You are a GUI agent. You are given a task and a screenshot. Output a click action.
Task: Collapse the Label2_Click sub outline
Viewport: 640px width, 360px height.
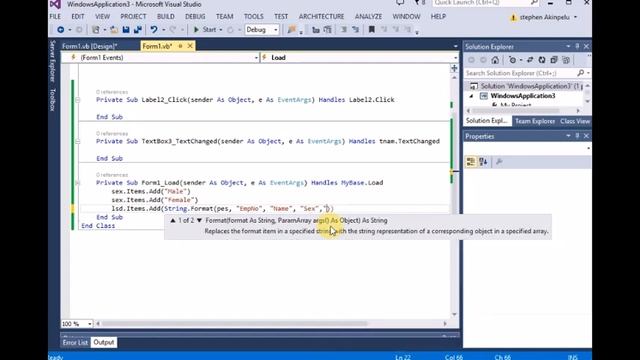(x=78, y=100)
